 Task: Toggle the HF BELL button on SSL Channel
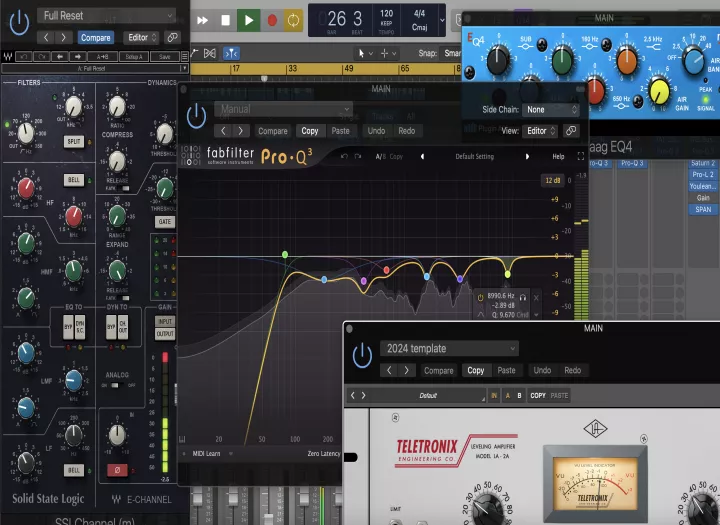pos(73,180)
